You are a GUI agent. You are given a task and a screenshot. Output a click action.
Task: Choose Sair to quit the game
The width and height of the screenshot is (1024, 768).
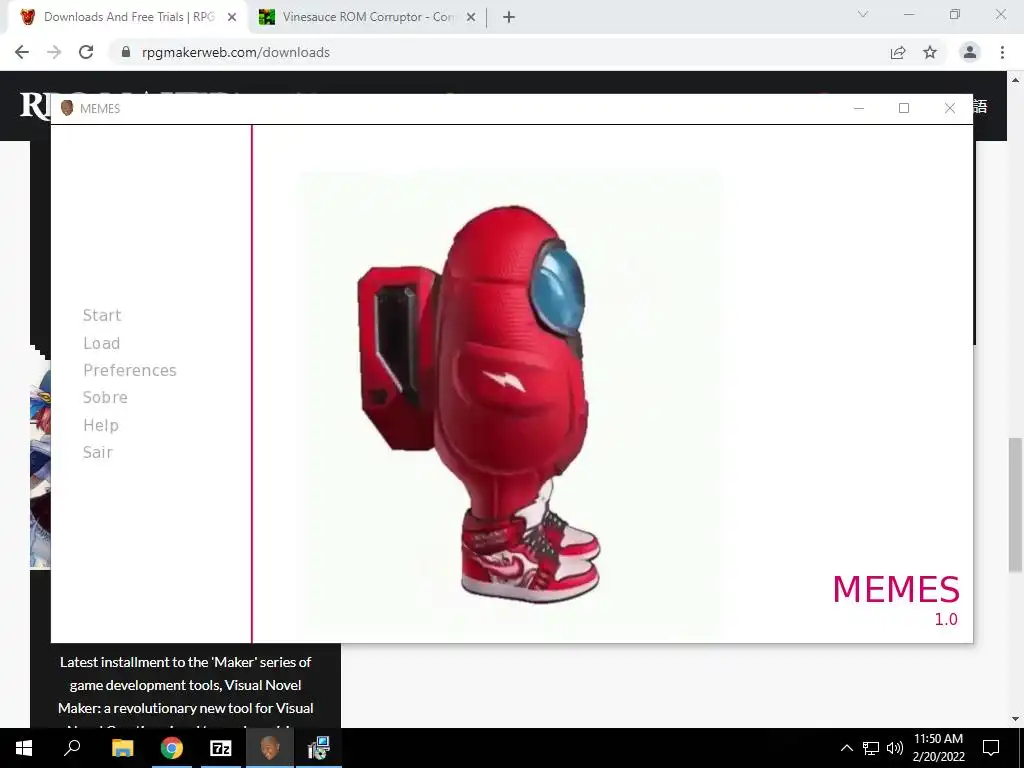coord(97,453)
